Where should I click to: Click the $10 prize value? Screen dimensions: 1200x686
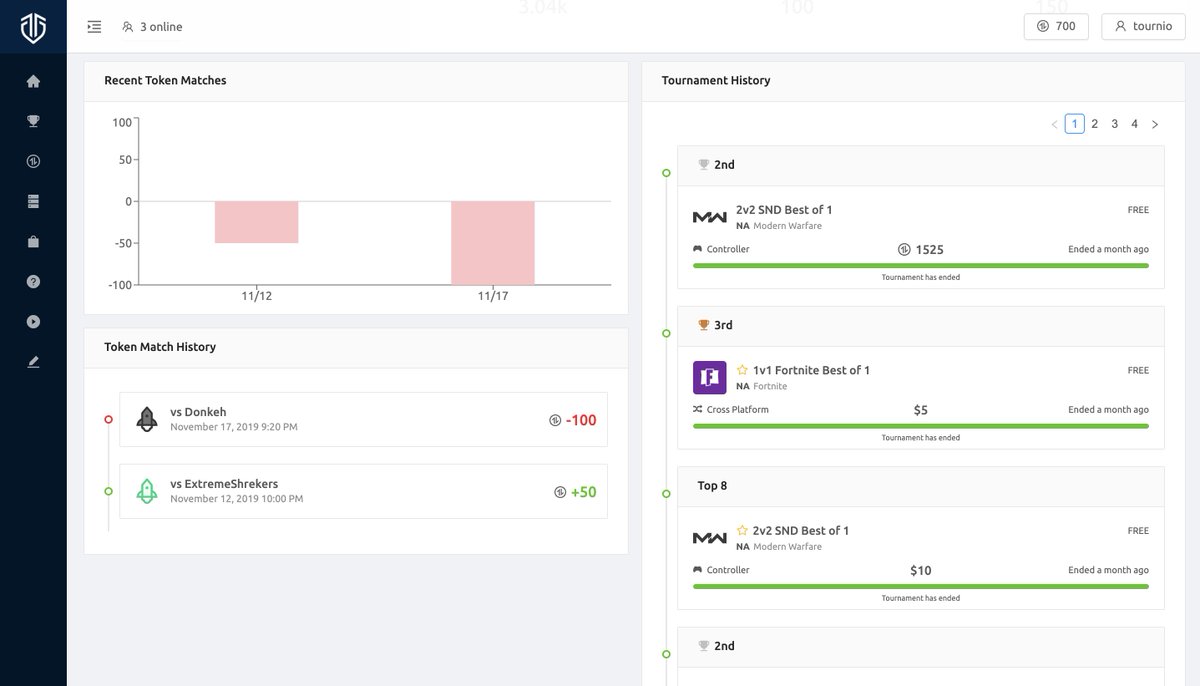tap(921, 570)
